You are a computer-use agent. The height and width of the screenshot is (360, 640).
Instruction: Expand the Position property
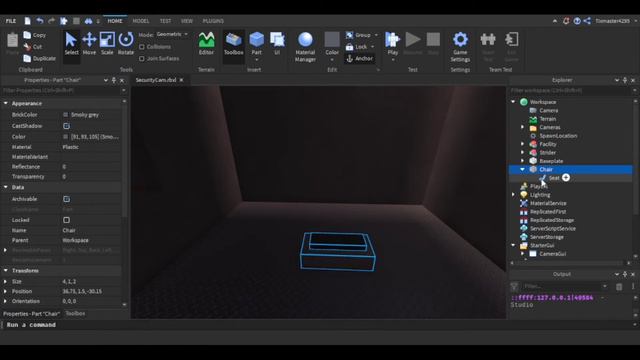pyautogui.click(x=5, y=291)
